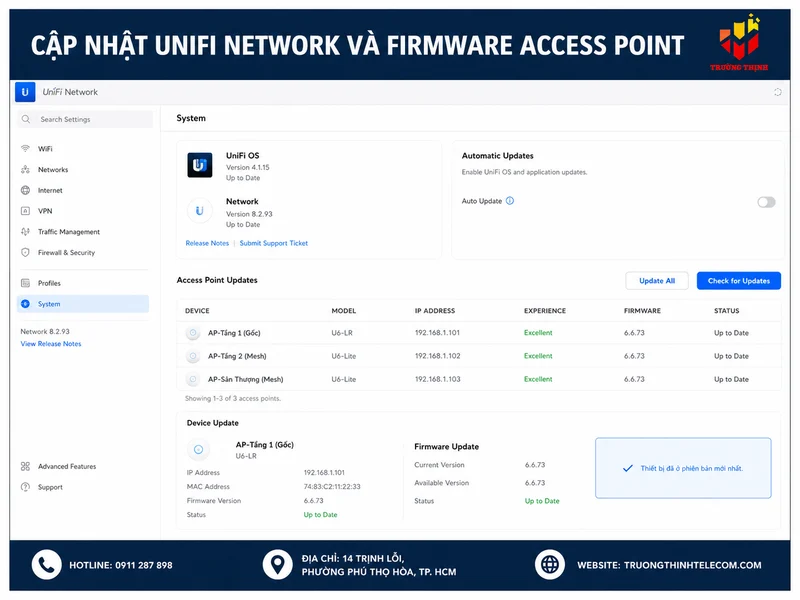Click the Internet globe icon in the sidebar

[25, 190]
